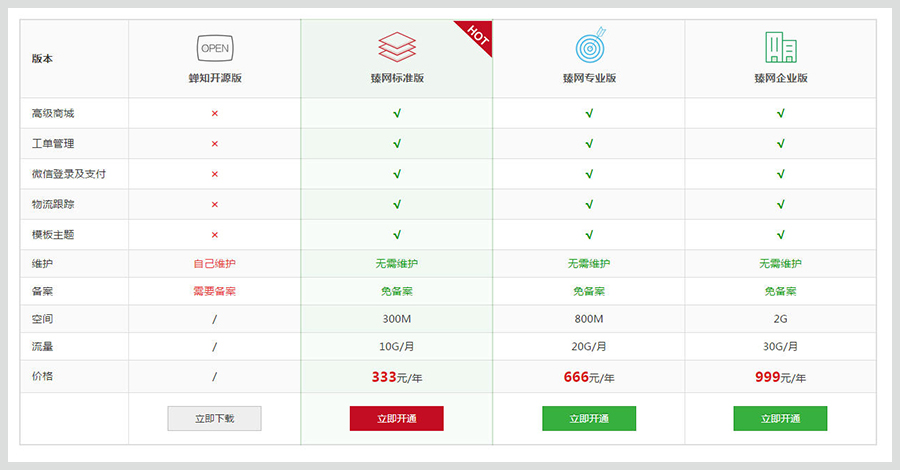Click 臻网专业版 checkmark in 高级商城 row

(x=589, y=114)
